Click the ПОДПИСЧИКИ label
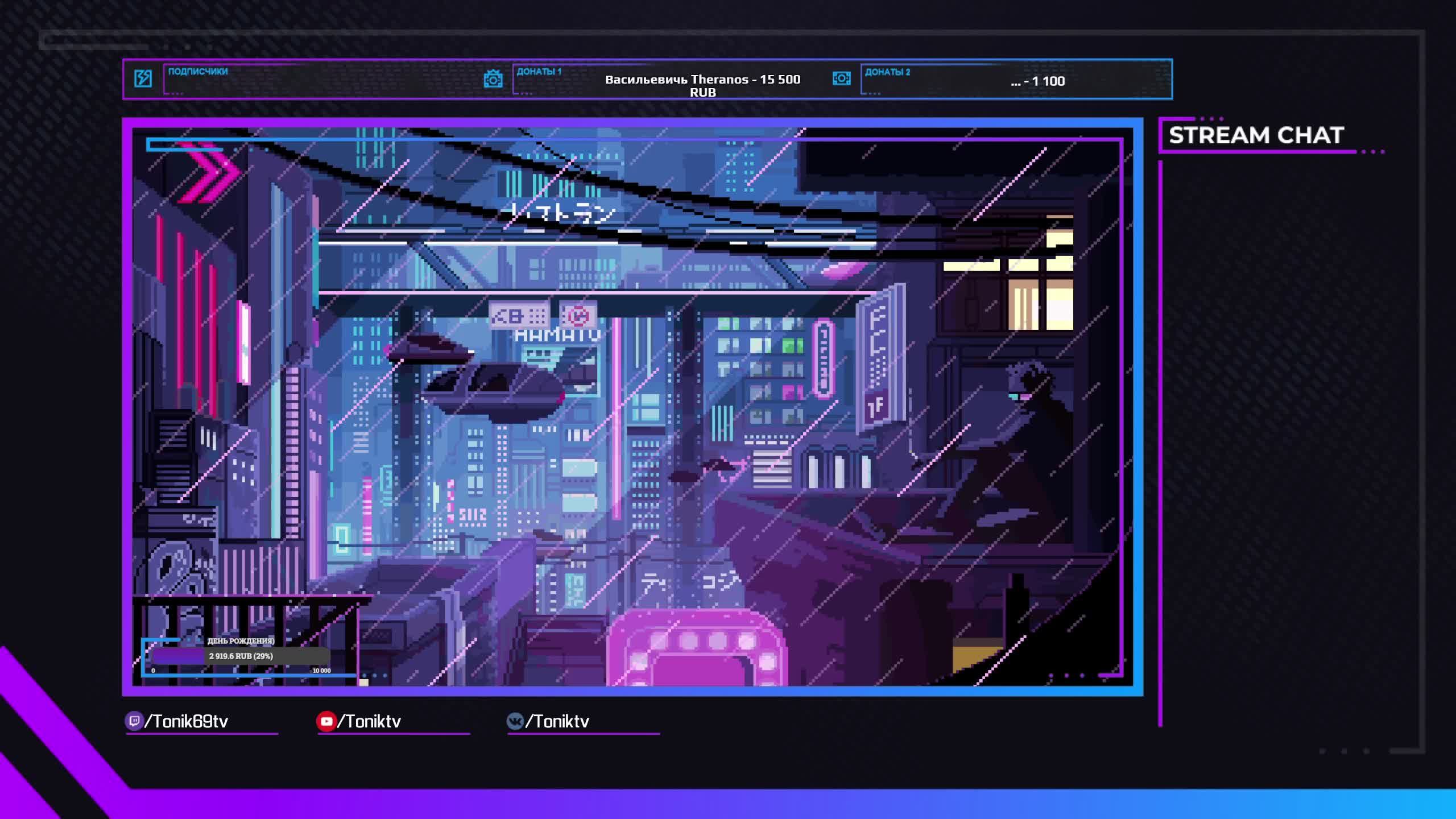The height and width of the screenshot is (819, 1456). (197, 72)
